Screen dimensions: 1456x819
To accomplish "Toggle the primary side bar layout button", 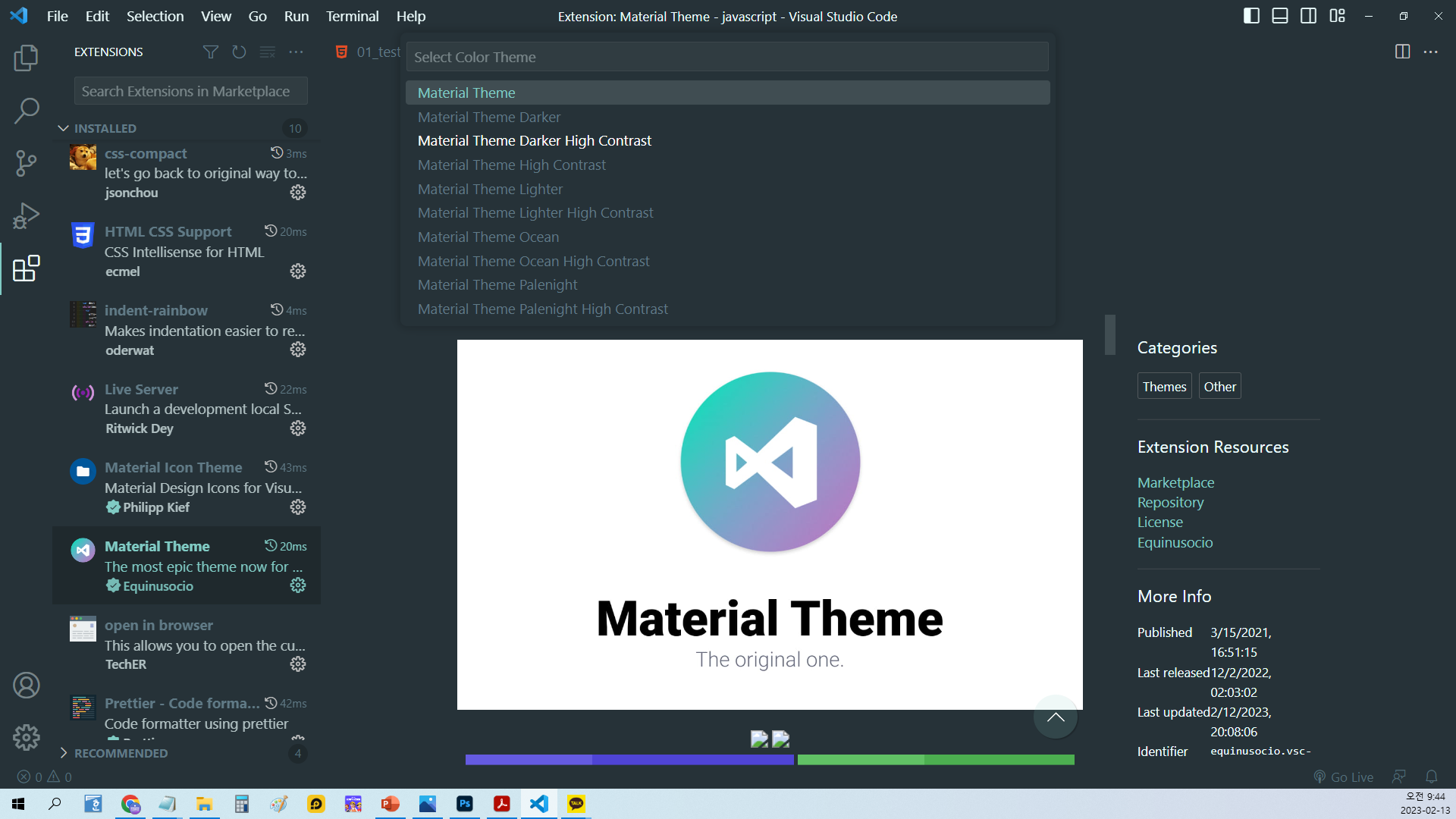I will point(1251,16).
